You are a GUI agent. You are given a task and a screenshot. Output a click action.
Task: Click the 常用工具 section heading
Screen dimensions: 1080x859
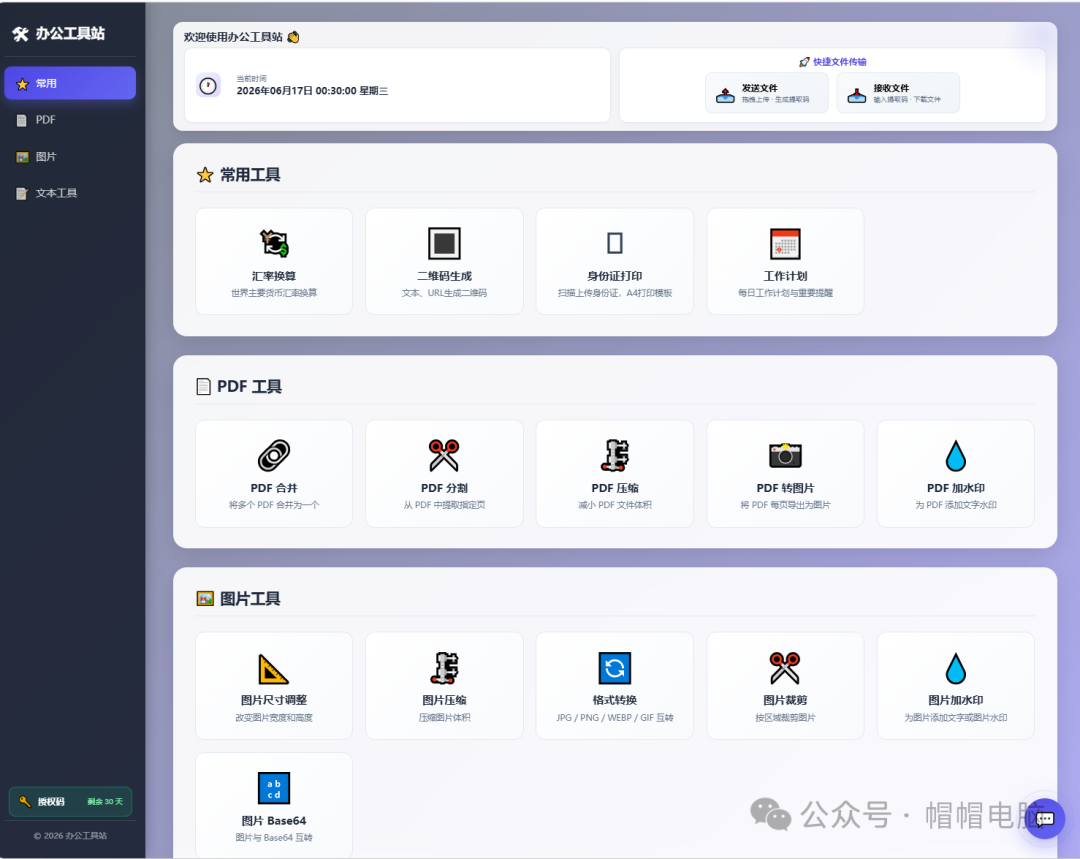coord(249,175)
